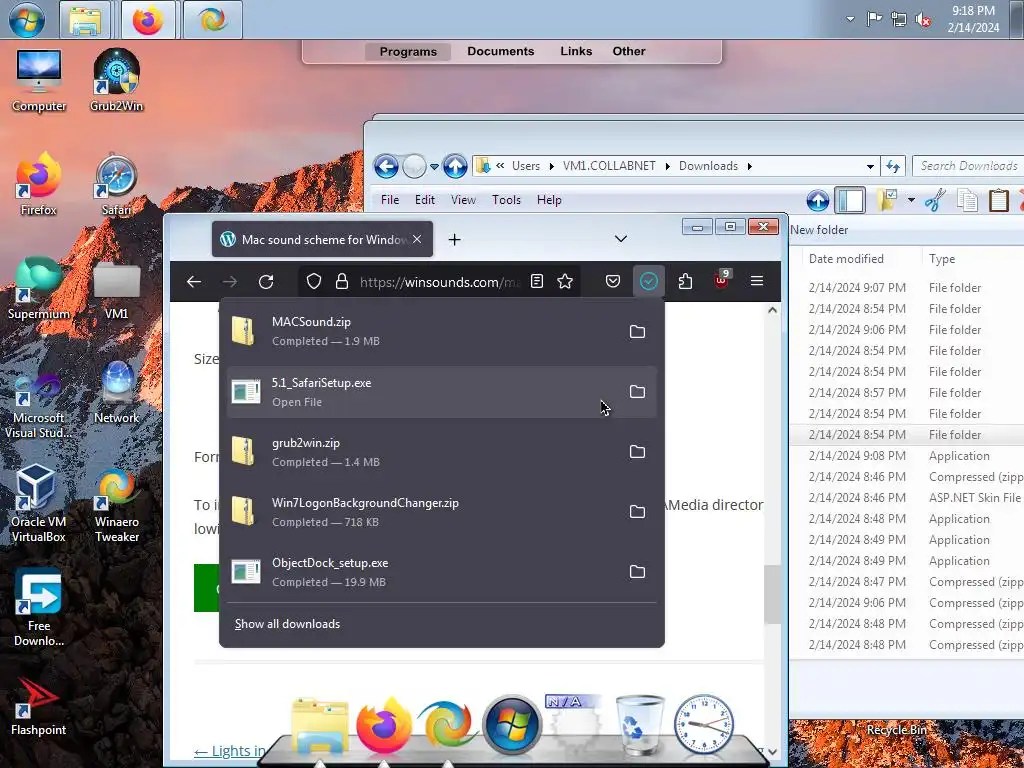This screenshot has height=768, width=1024.
Task: Click New folder in Explorer
Action: pos(819,230)
